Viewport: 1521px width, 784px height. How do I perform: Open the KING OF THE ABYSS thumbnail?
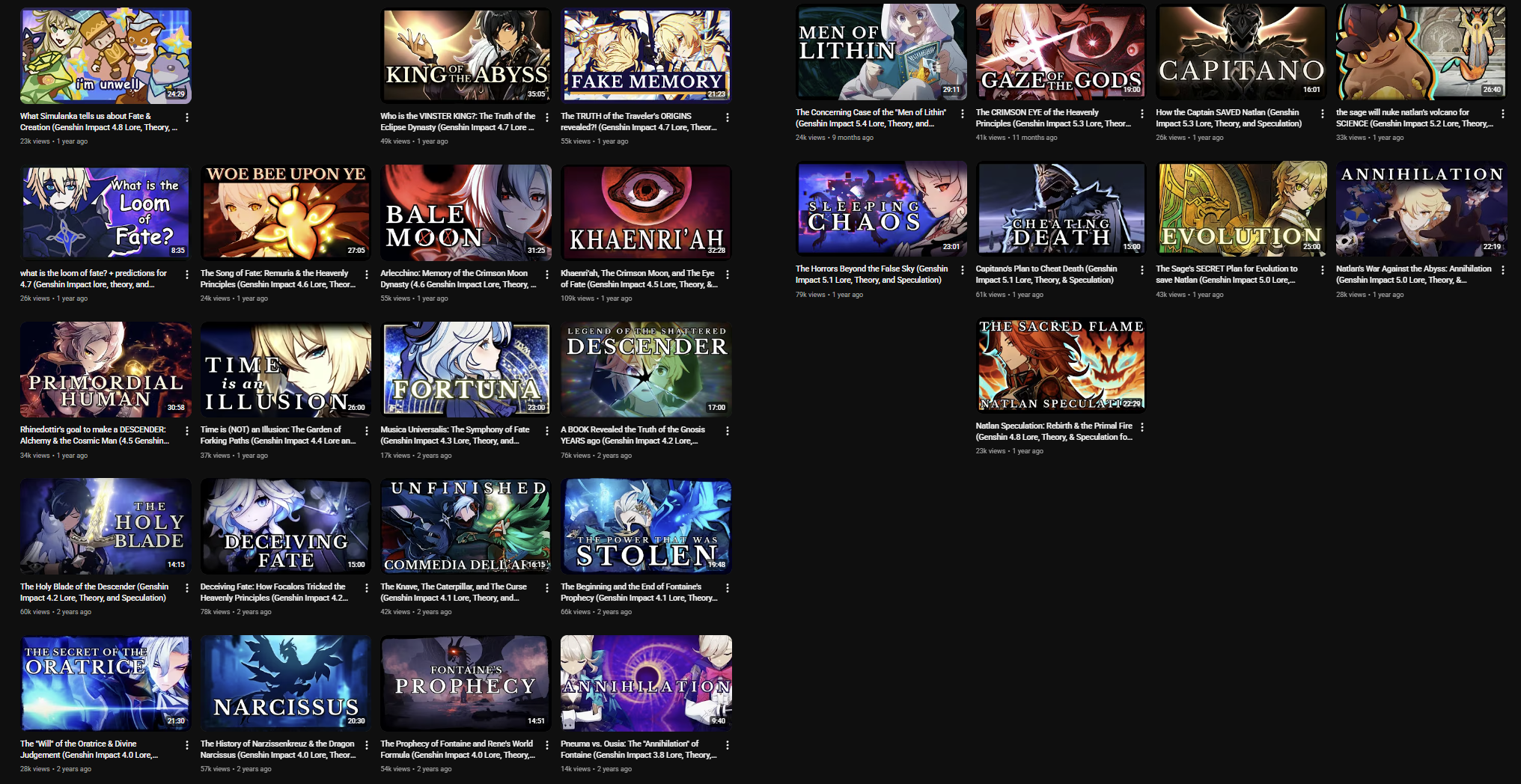tap(466, 55)
